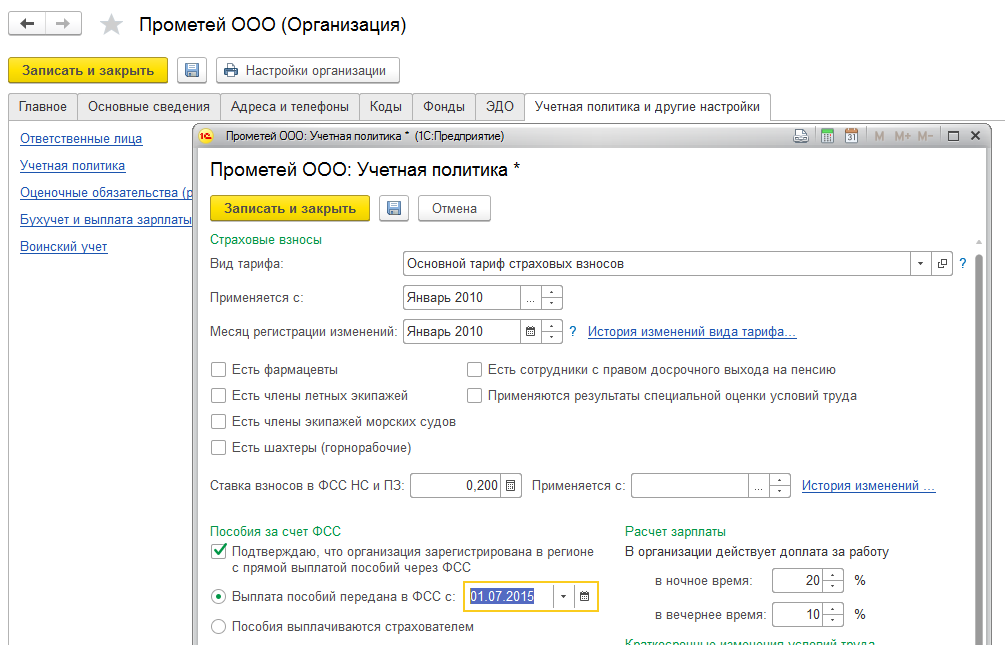The width and height of the screenshot is (1005, 645).
Task: Open calendar for ФСС payment transfer date
Action: [584, 596]
